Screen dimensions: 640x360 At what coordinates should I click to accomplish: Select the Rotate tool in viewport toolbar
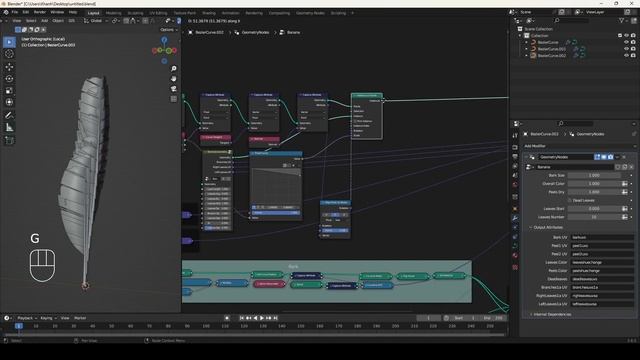click(x=9, y=79)
